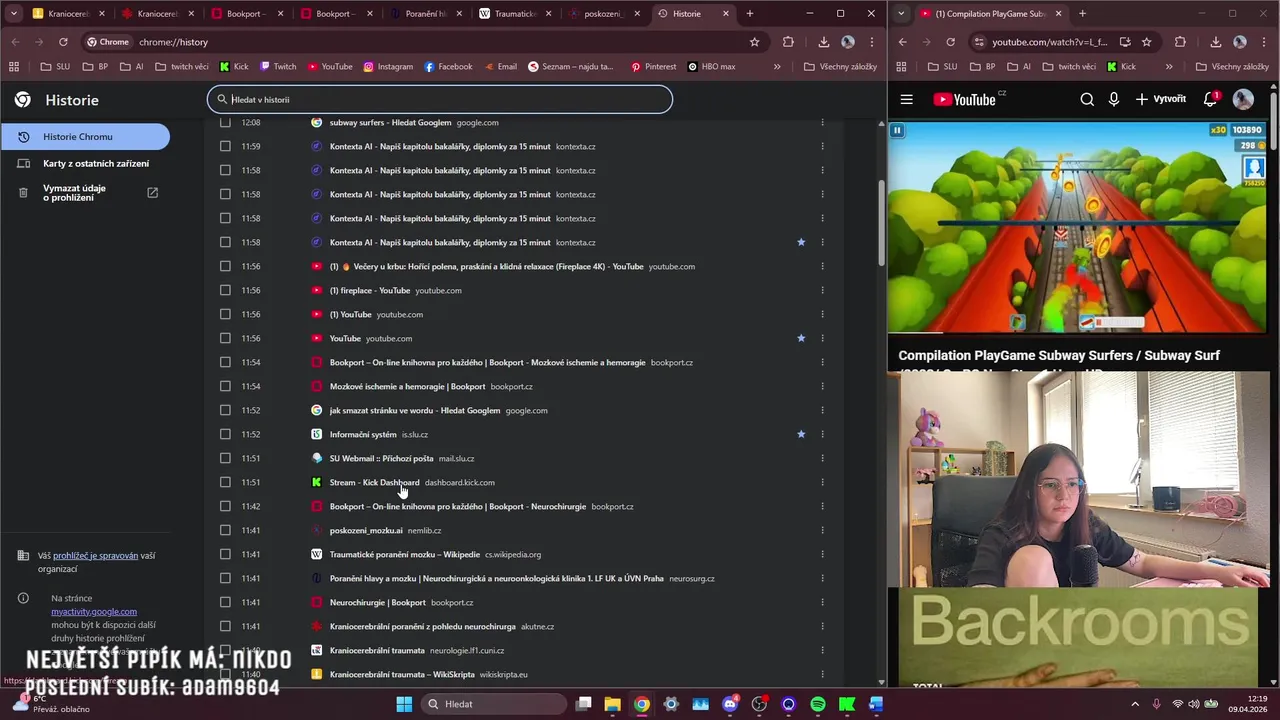Open Všechny záložky folder in history window
1280x720 pixels.
point(840,67)
